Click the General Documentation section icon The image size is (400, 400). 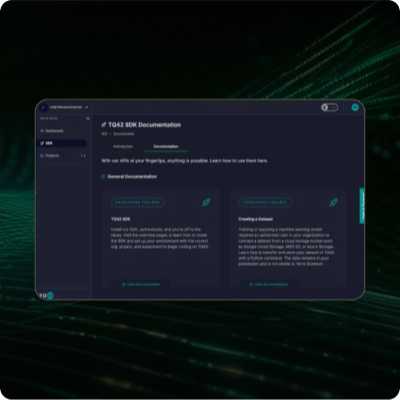103,176
